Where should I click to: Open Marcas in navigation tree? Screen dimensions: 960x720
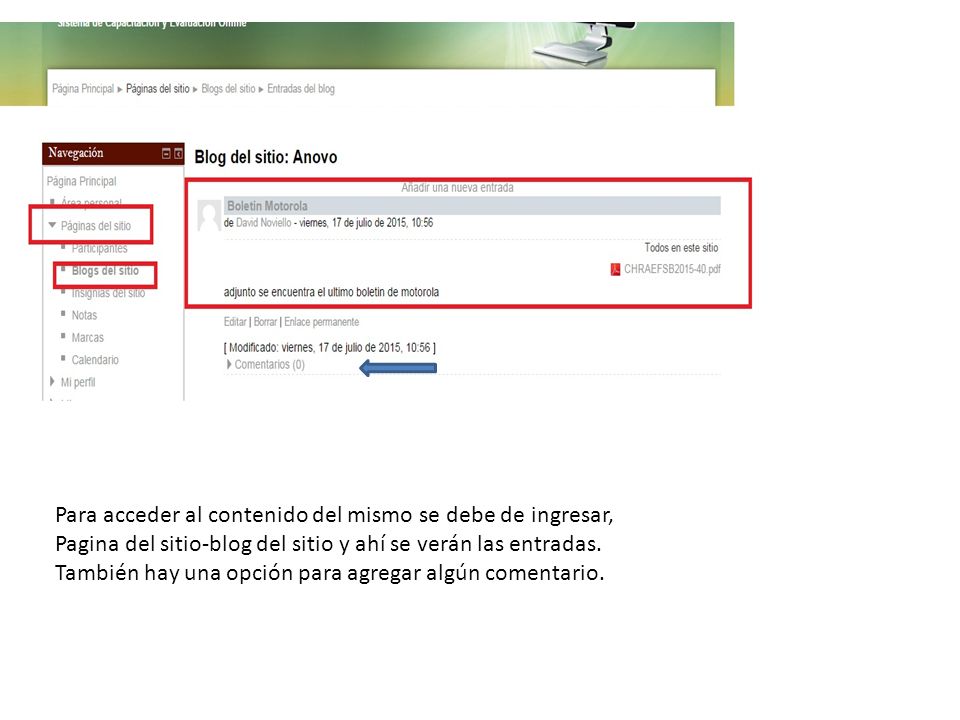pyautogui.click(x=88, y=337)
